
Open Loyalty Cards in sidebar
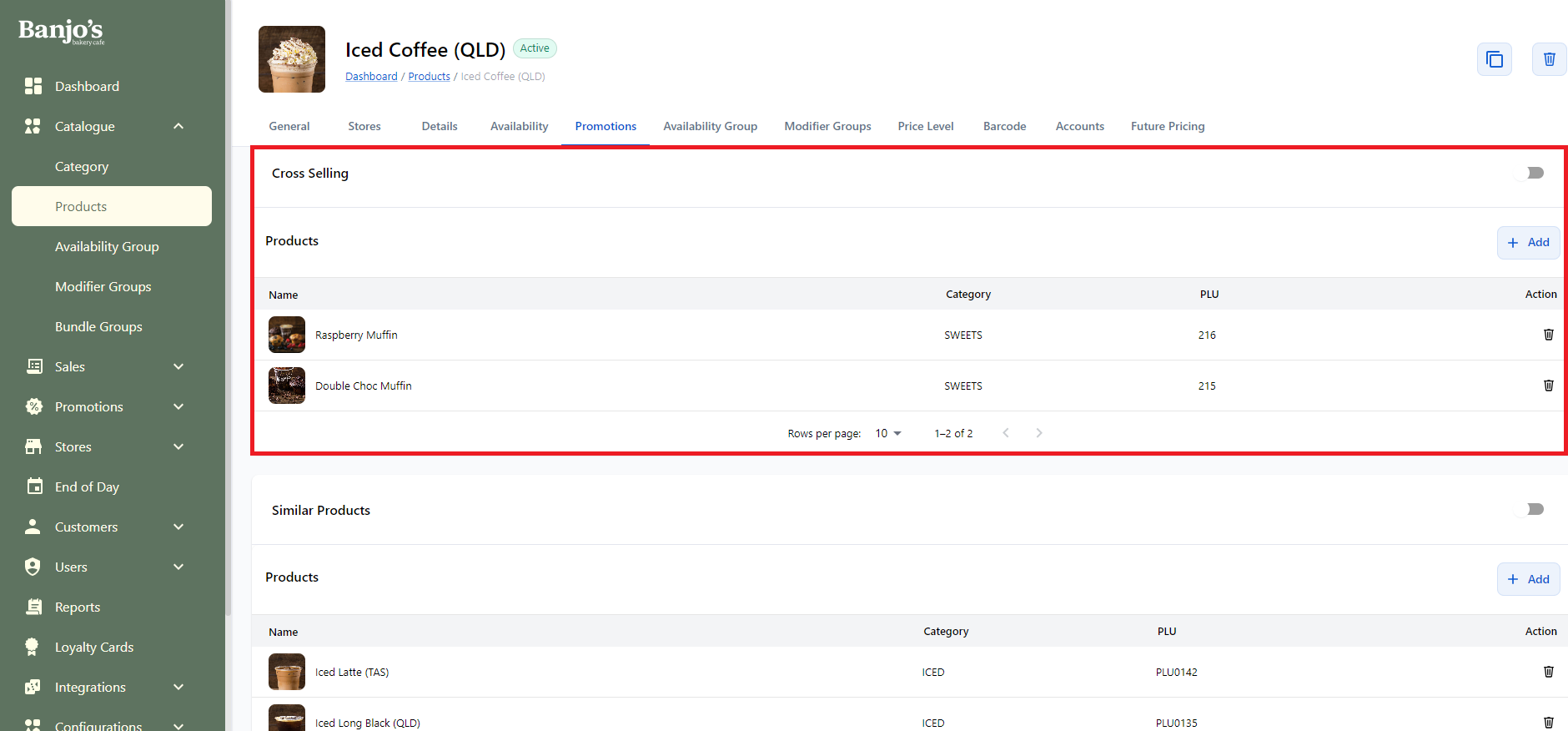93,647
